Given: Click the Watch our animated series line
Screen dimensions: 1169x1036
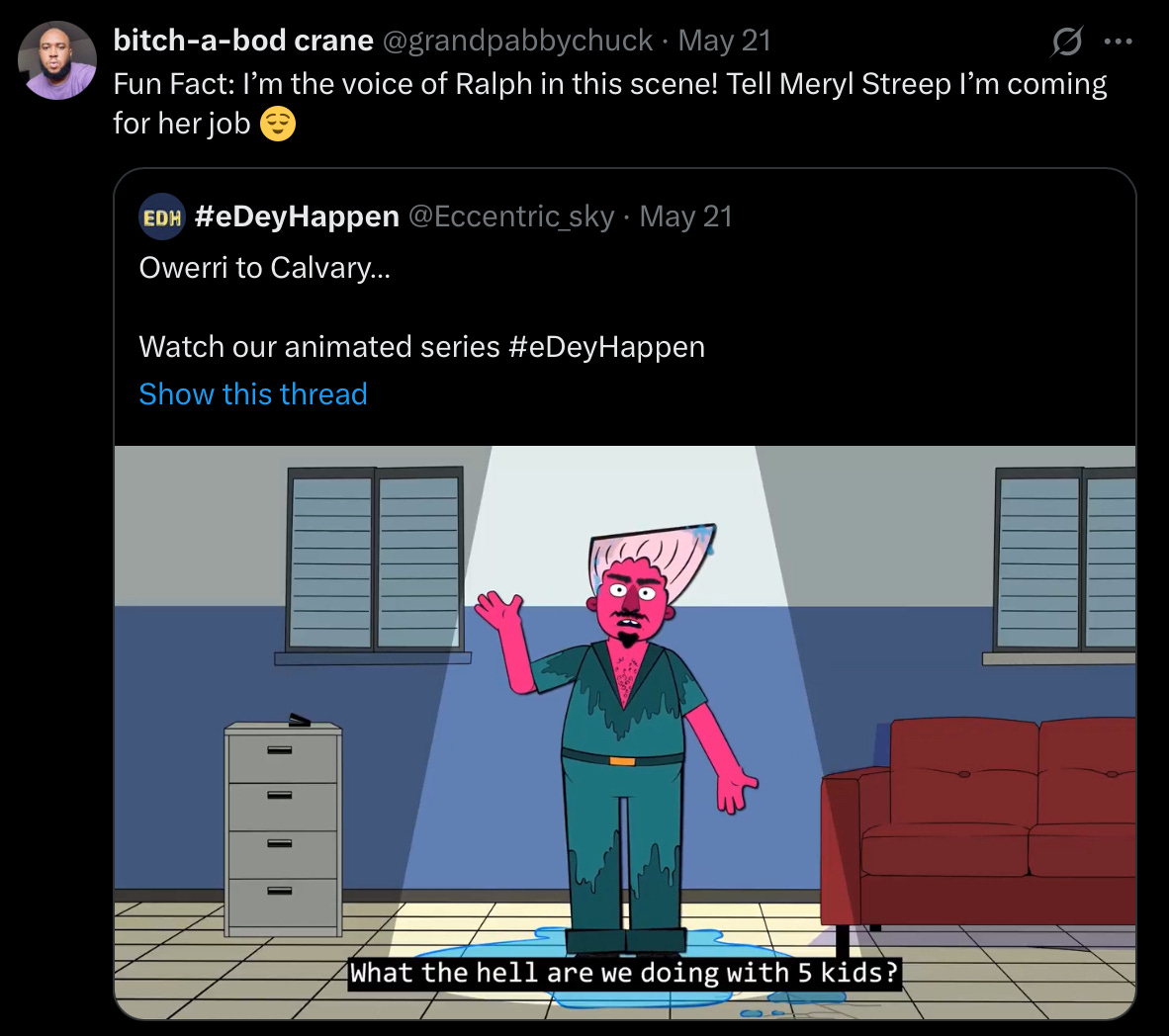Looking at the screenshot, I should (421, 347).
